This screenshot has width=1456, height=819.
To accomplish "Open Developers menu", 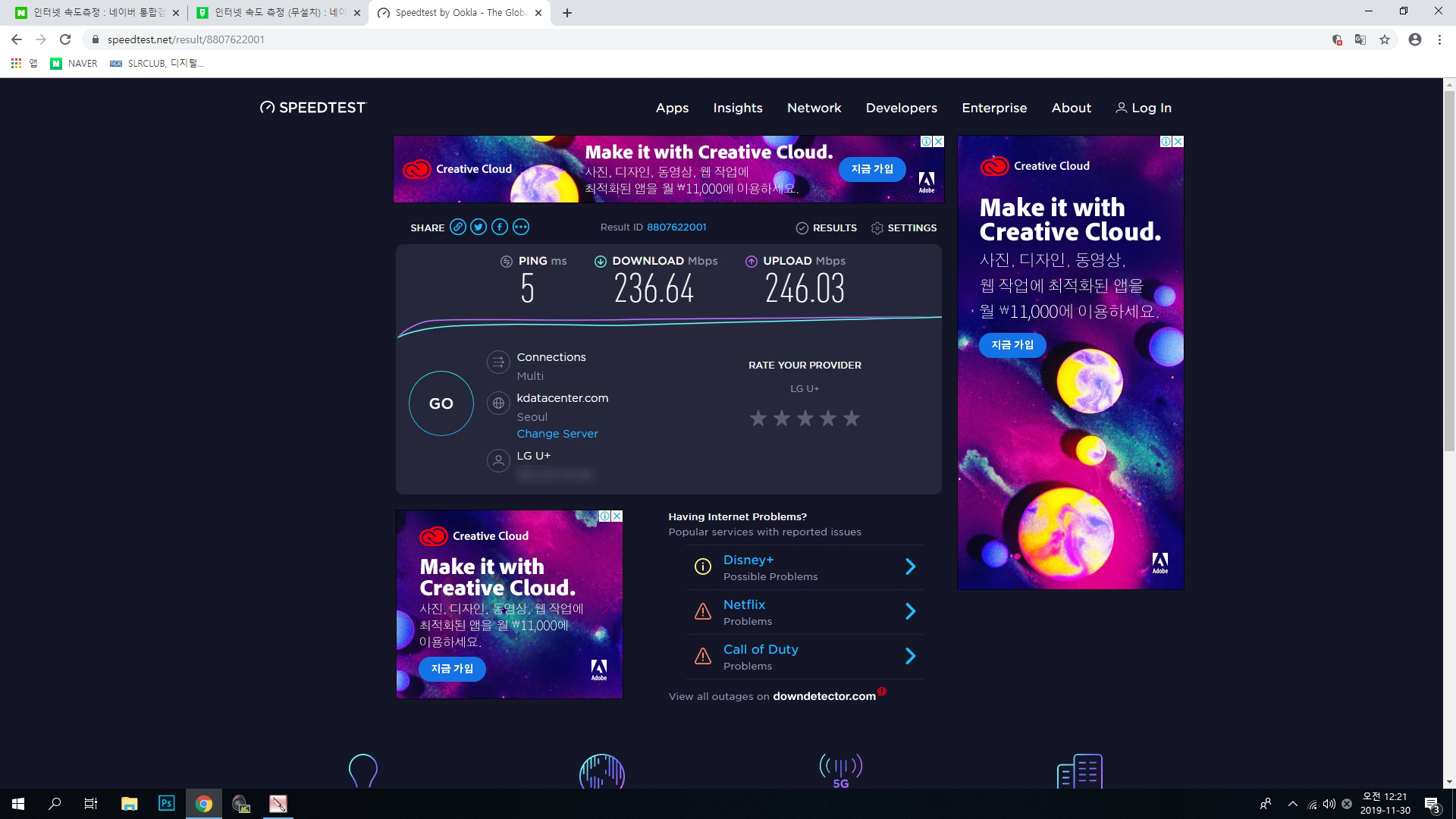I will pyautogui.click(x=902, y=108).
